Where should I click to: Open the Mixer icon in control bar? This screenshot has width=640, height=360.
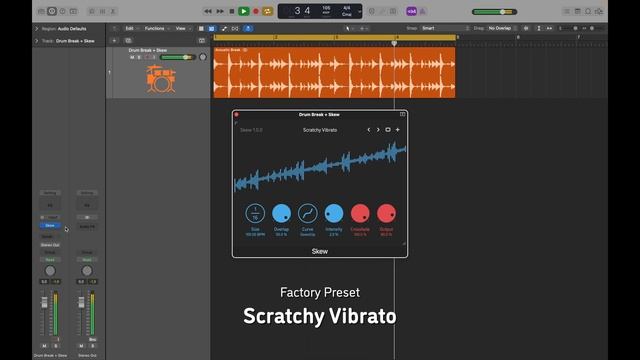pyautogui.click(x=102, y=11)
